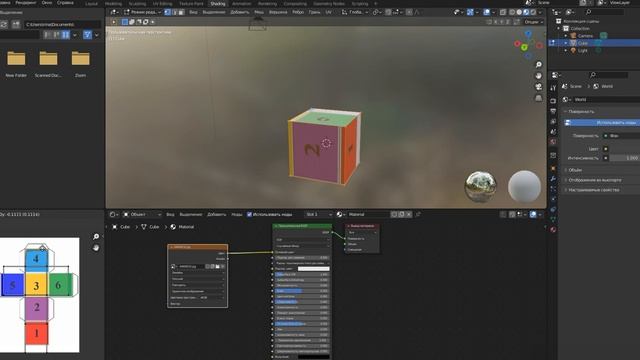Viewport: 640px width, 360px height.
Task: Toggle the camera view icon in viewport
Action: 538,87
